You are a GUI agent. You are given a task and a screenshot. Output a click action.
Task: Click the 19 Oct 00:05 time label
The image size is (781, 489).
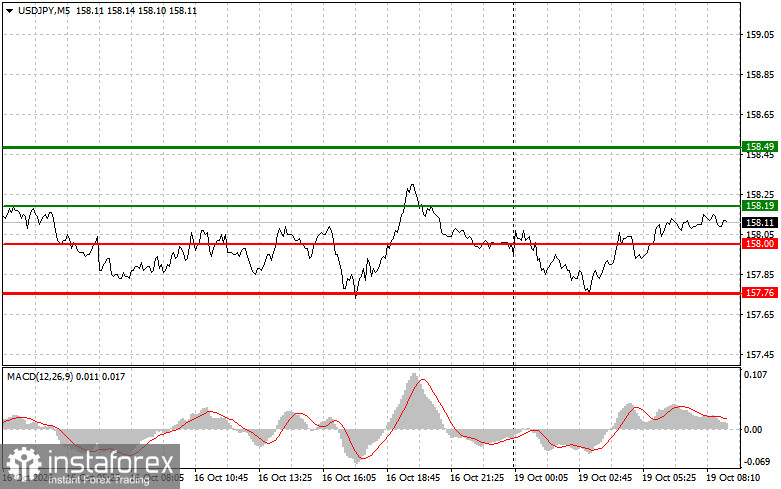[541, 478]
